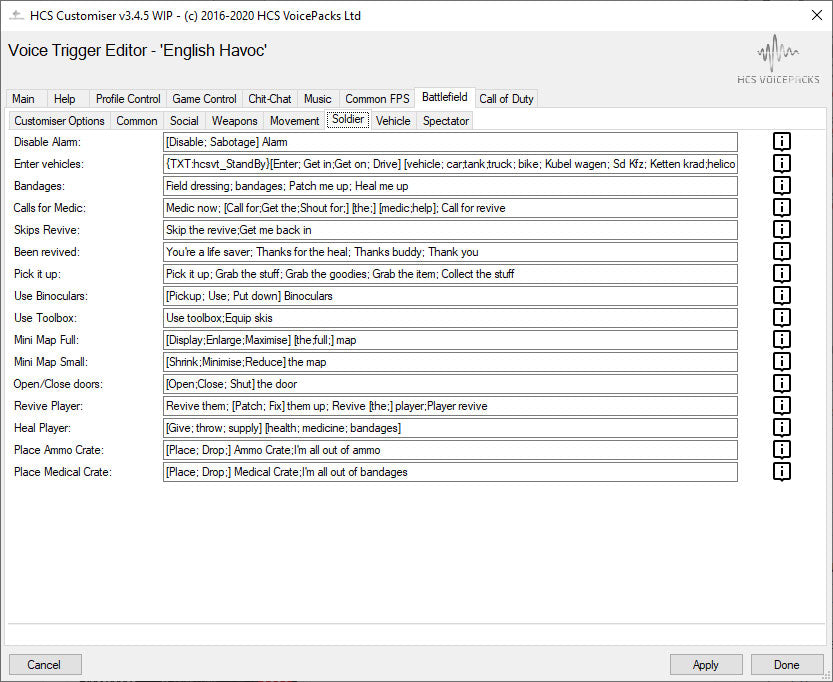Open info icon beside Enter vehicles row
Image resolution: width=833 pixels, height=682 pixels.
782,164
